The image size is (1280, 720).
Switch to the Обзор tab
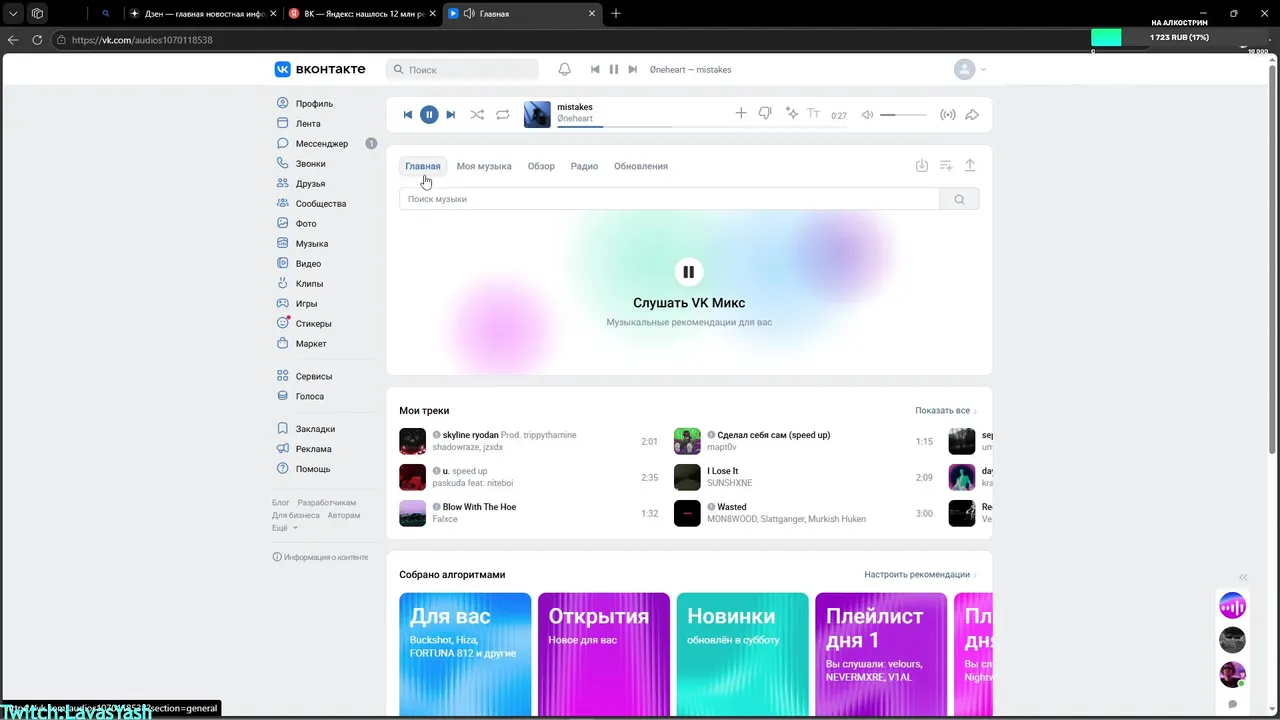point(541,166)
